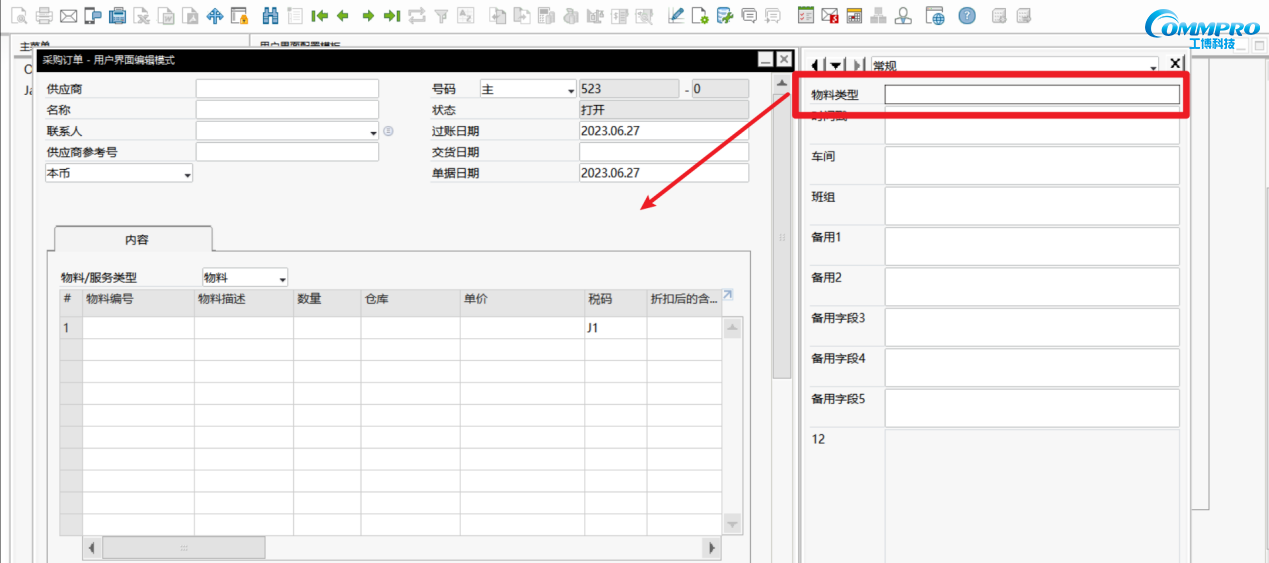Click the red-badged mail alerts icon

pyautogui.click(x=830, y=16)
